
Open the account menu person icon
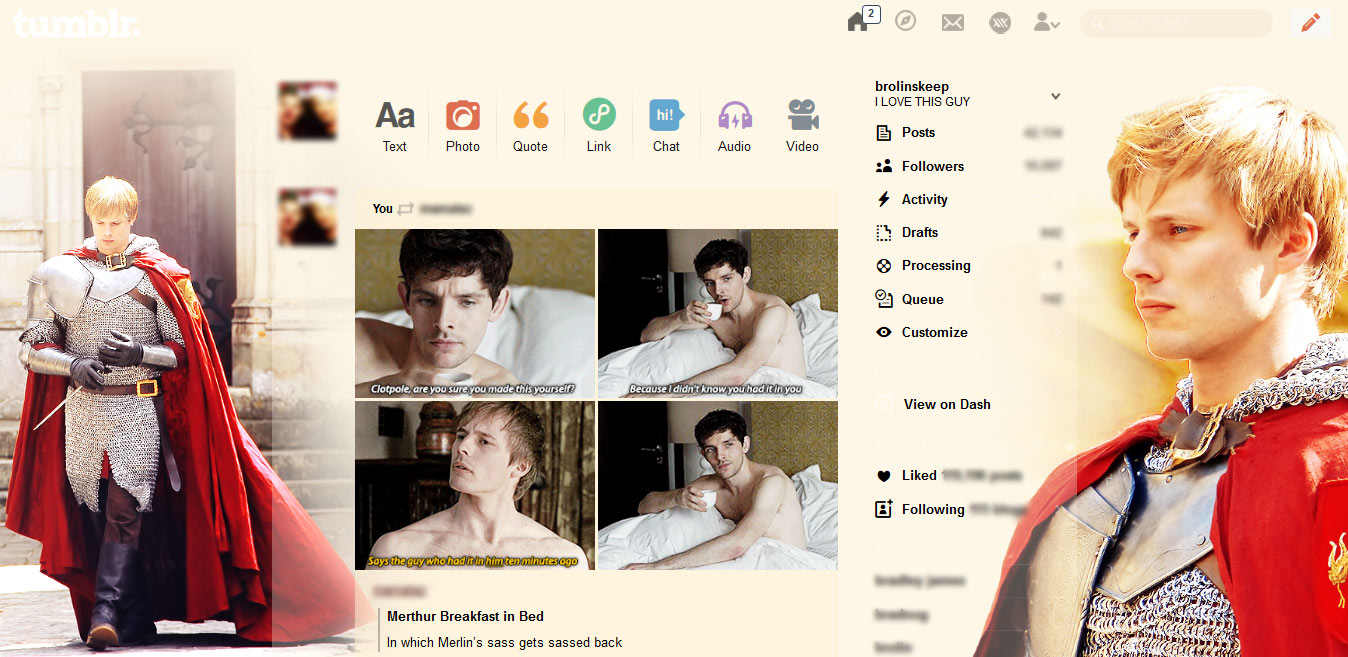pyautogui.click(x=1046, y=22)
